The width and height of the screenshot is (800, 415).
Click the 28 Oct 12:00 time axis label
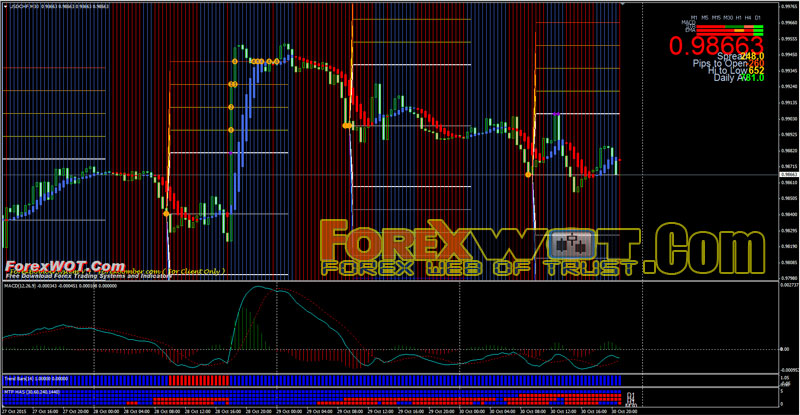tap(199, 411)
